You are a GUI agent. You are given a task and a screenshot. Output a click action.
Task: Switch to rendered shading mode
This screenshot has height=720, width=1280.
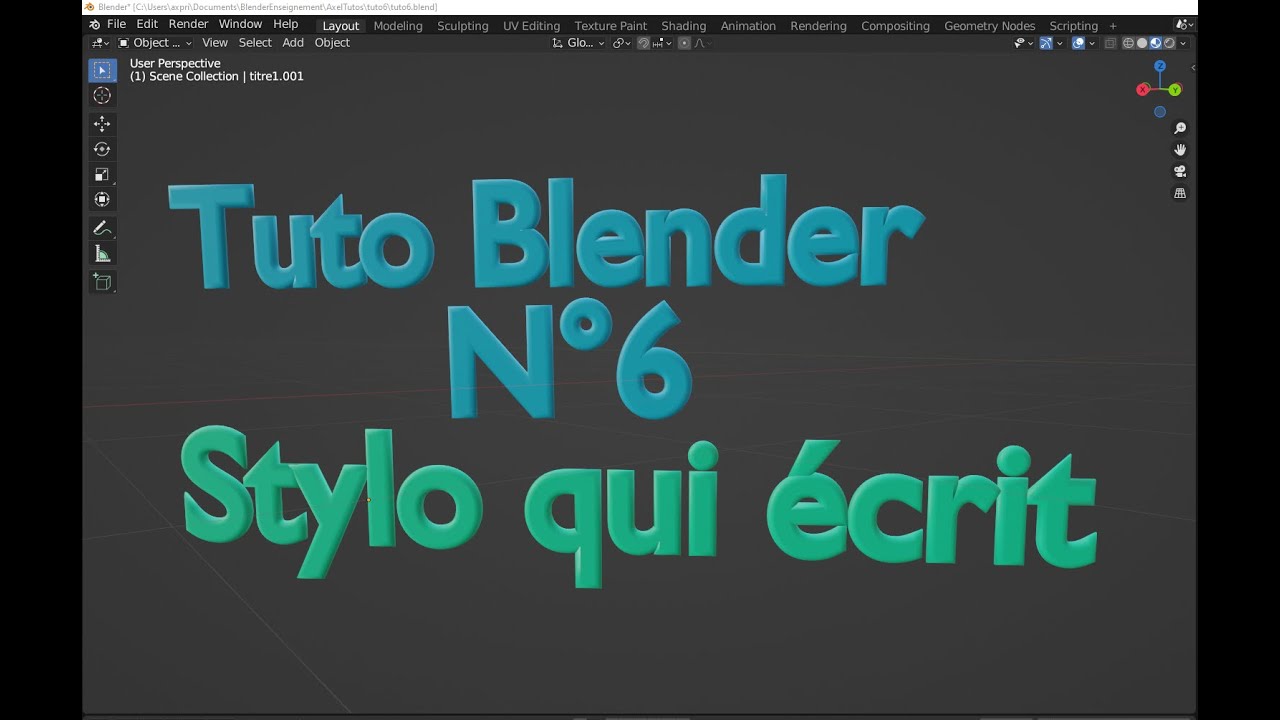1169,43
